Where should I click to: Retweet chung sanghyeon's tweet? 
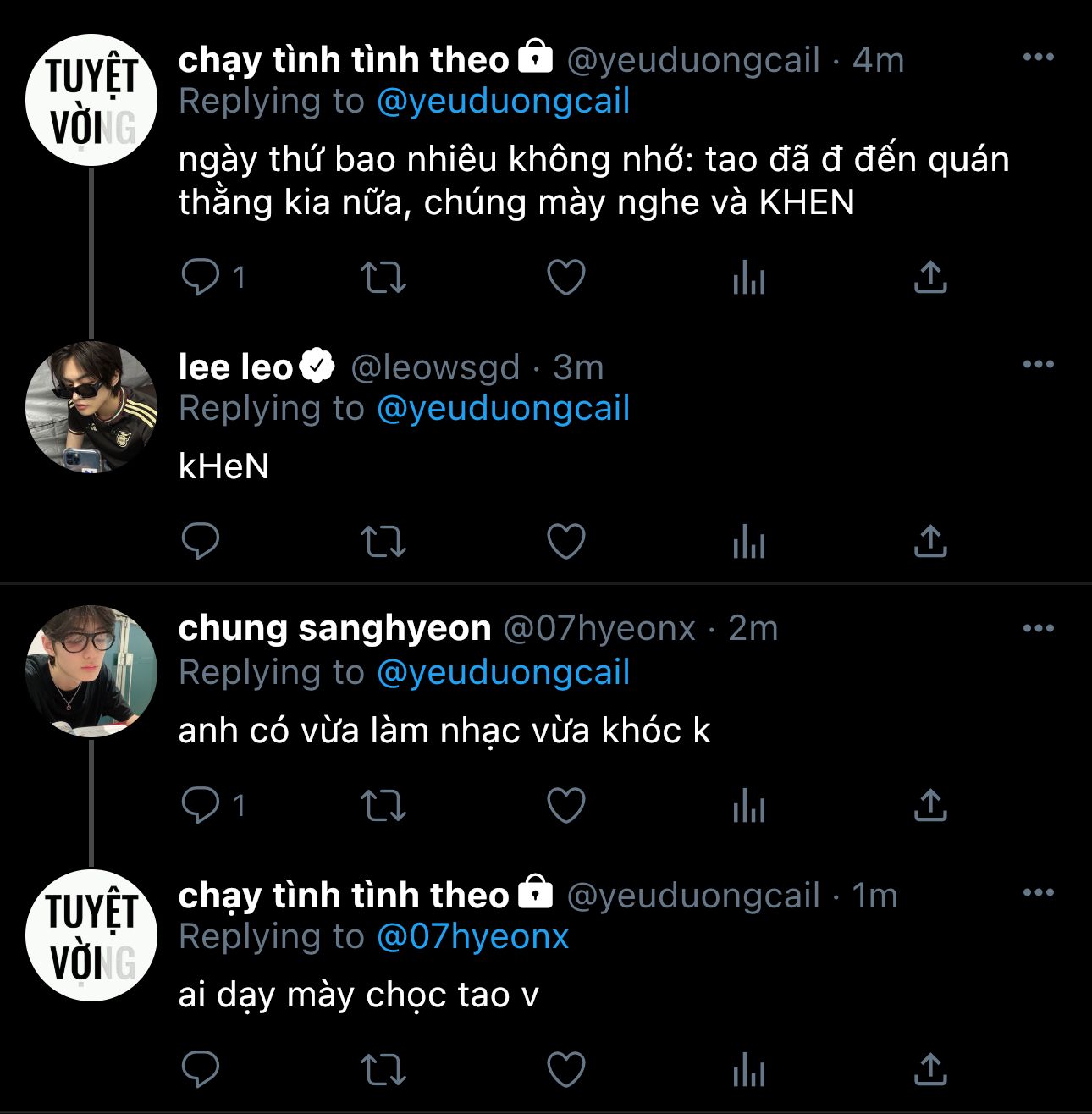[383, 805]
